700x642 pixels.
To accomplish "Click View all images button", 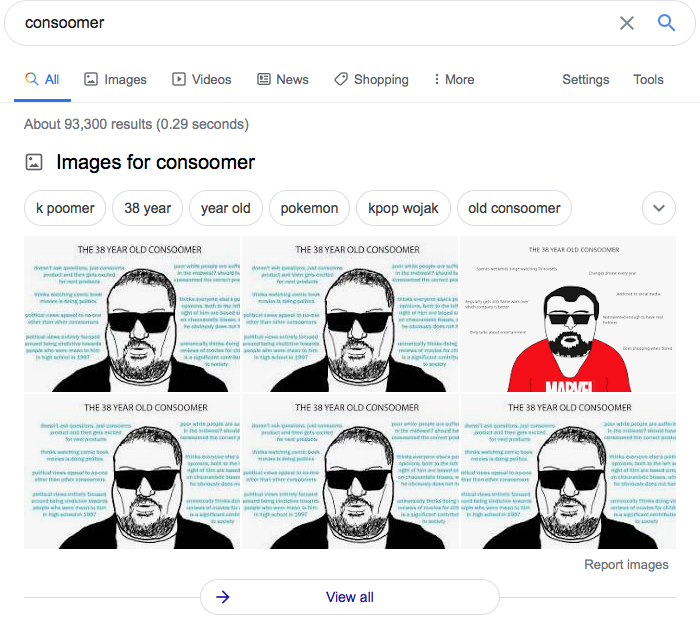I will pyautogui.click(x=350, y=597).
